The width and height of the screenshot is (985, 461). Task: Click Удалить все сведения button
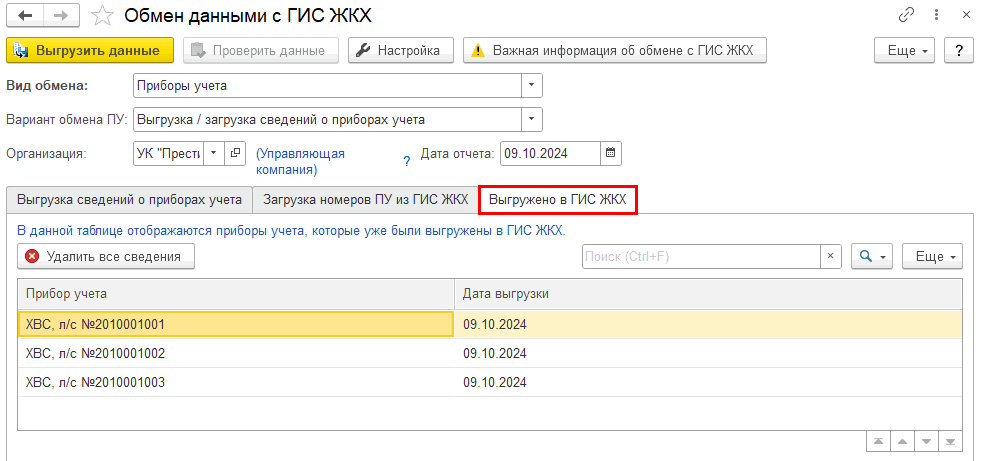pos(106,257)
